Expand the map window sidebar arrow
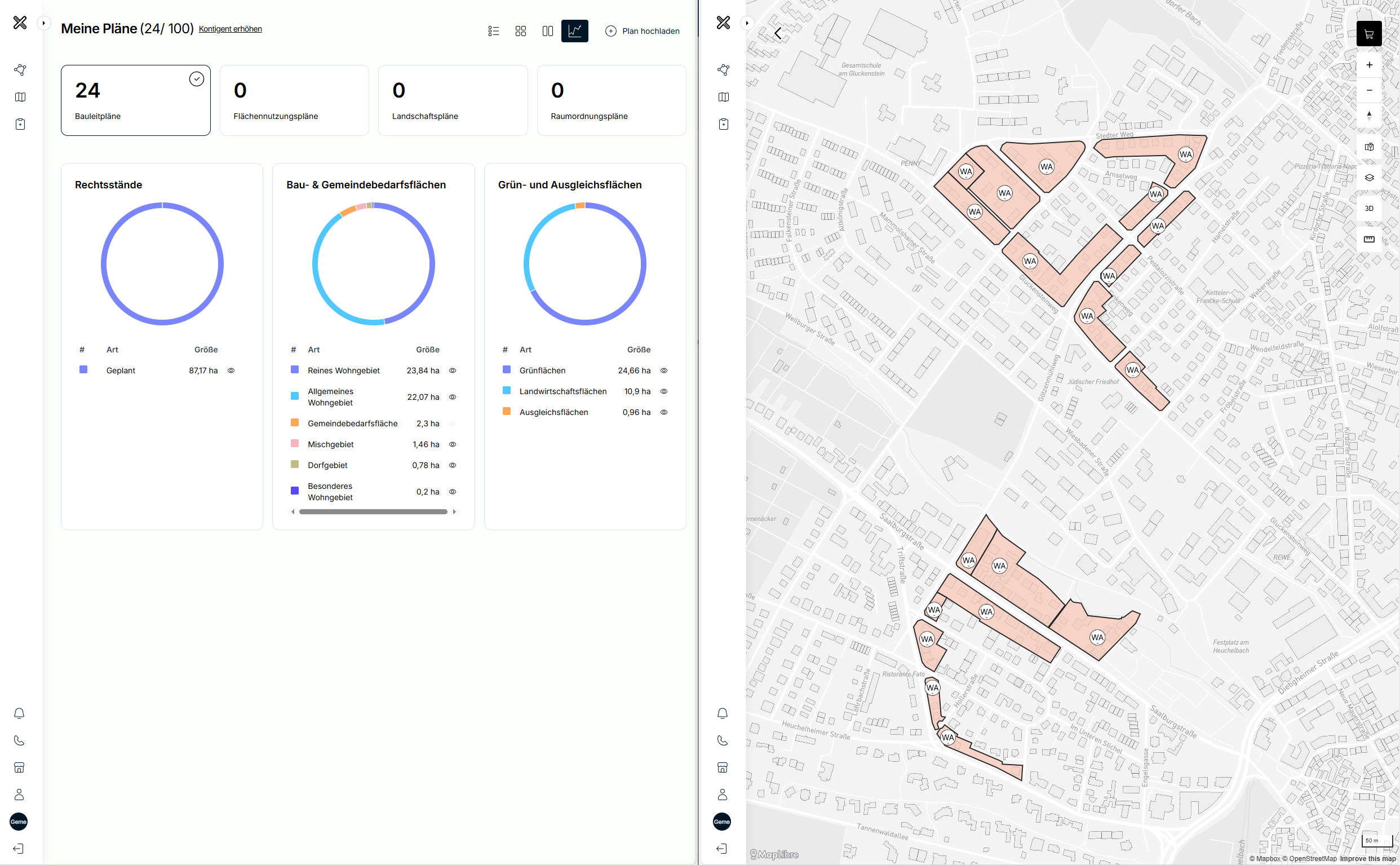The height and width of the screenshot is (865, 1400). pyautogui.click(x=747, y=24)
